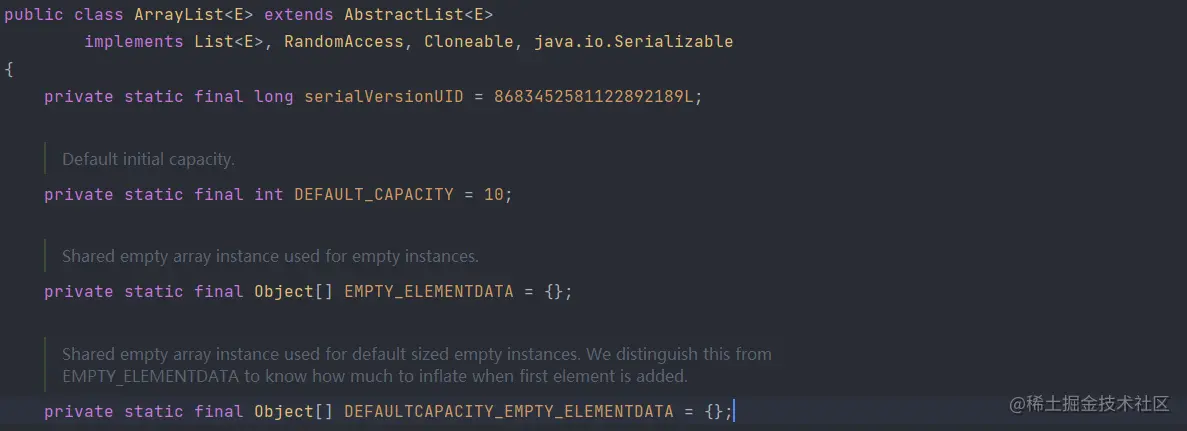
Task: Click the 'public' keyword on the class line
Action: click(x=33, y=14)
